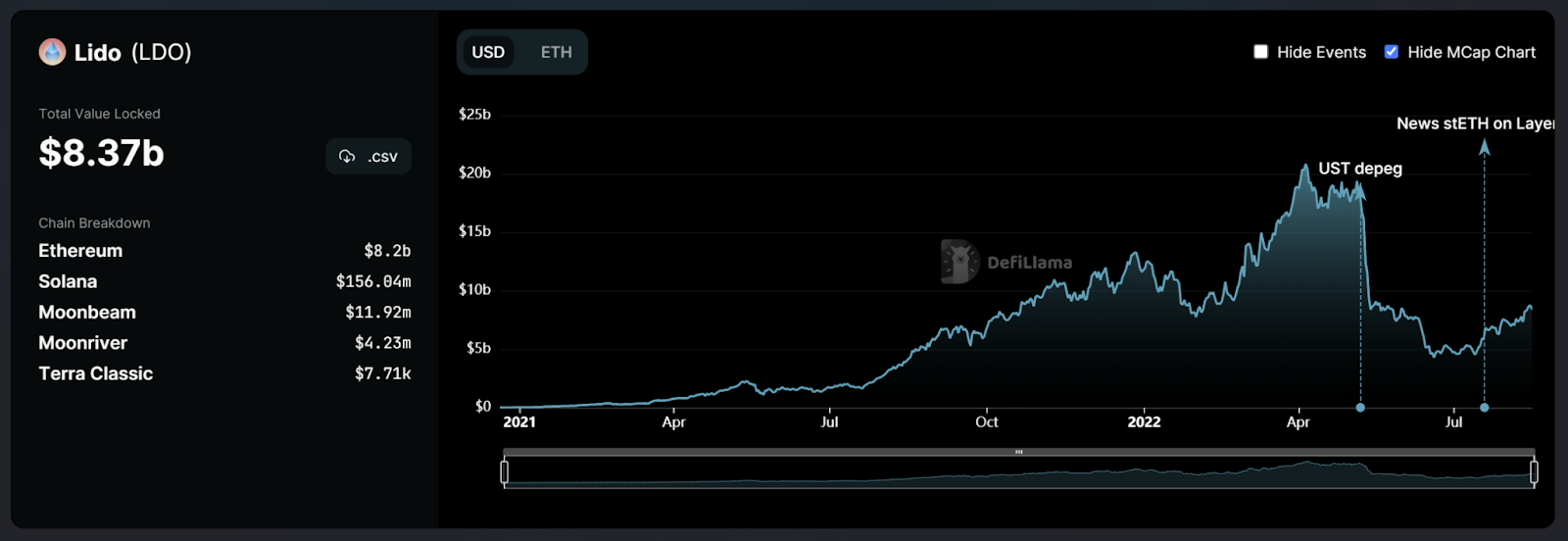Select the Solana chain row
The width and height of the screenshot is (1568, 541).
[x=224, y=281]
